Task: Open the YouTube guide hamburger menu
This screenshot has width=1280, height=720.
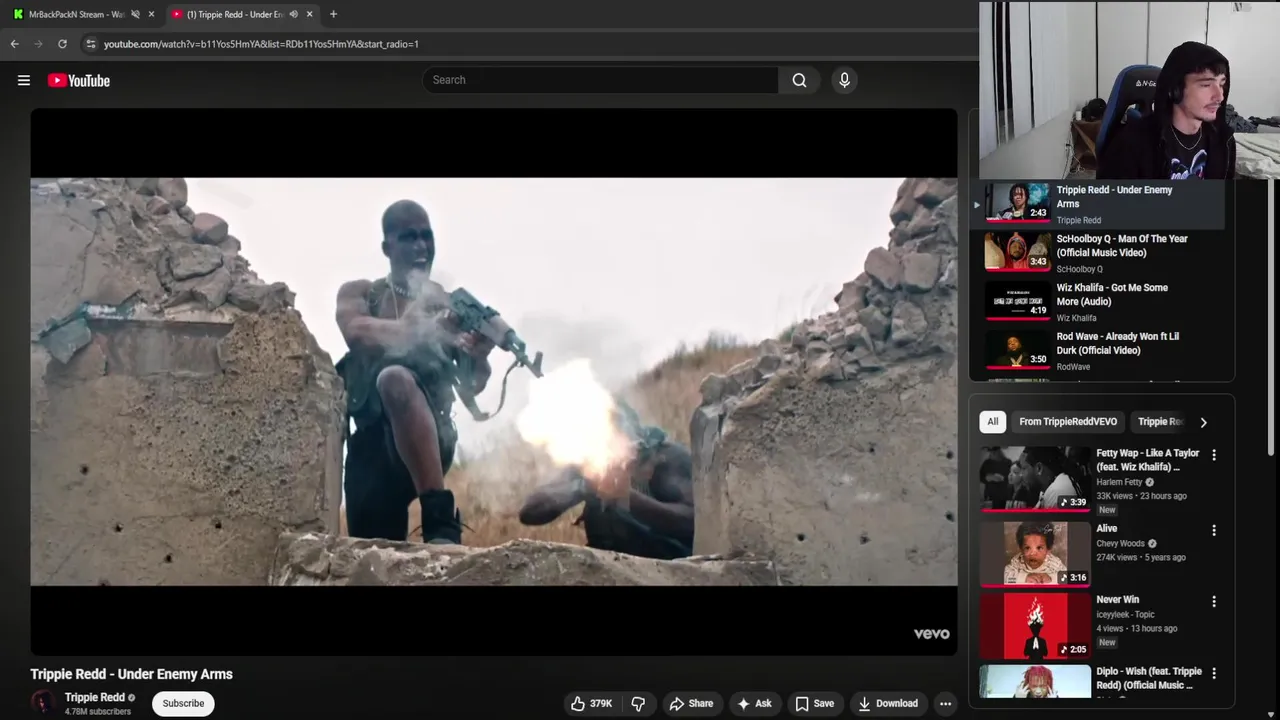Action: coord(24,80)
